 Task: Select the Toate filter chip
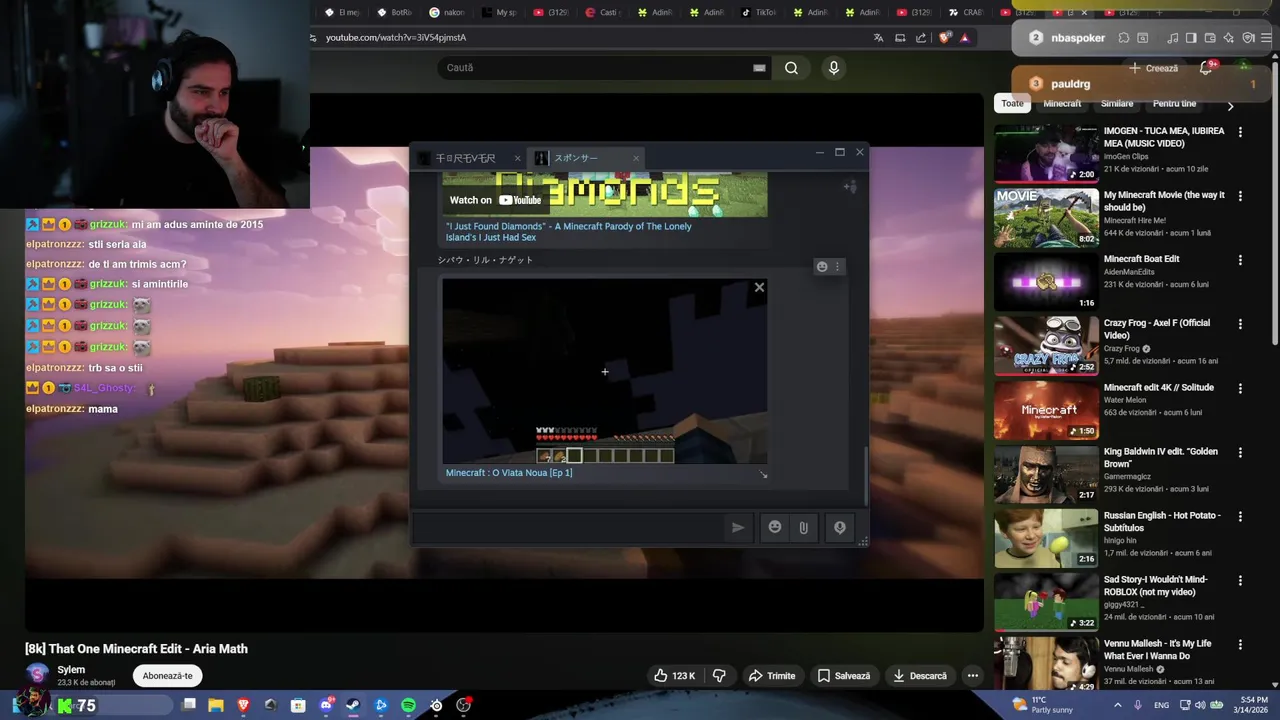coord(1013,104)
